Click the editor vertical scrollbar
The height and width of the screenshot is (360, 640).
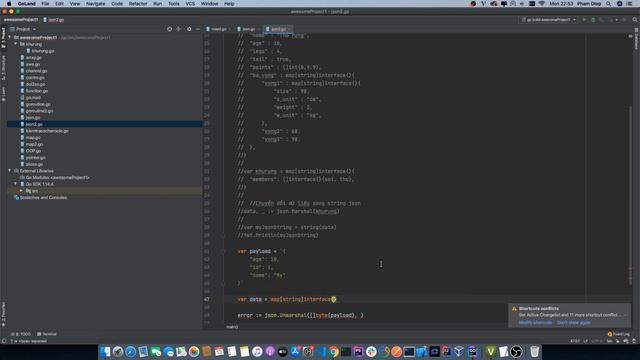(x=630, y=196)
